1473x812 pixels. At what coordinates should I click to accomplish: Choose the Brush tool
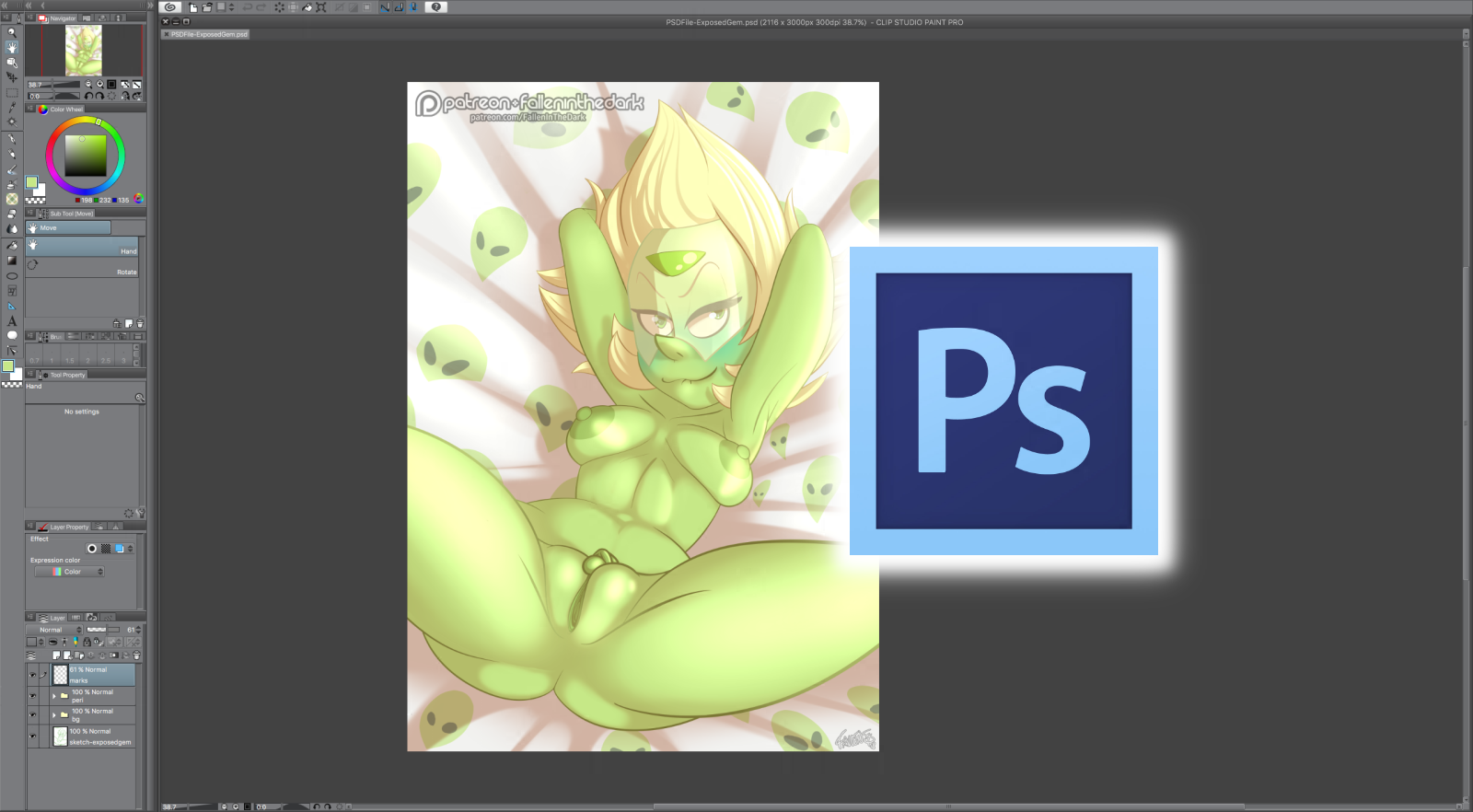coord(12,169)
